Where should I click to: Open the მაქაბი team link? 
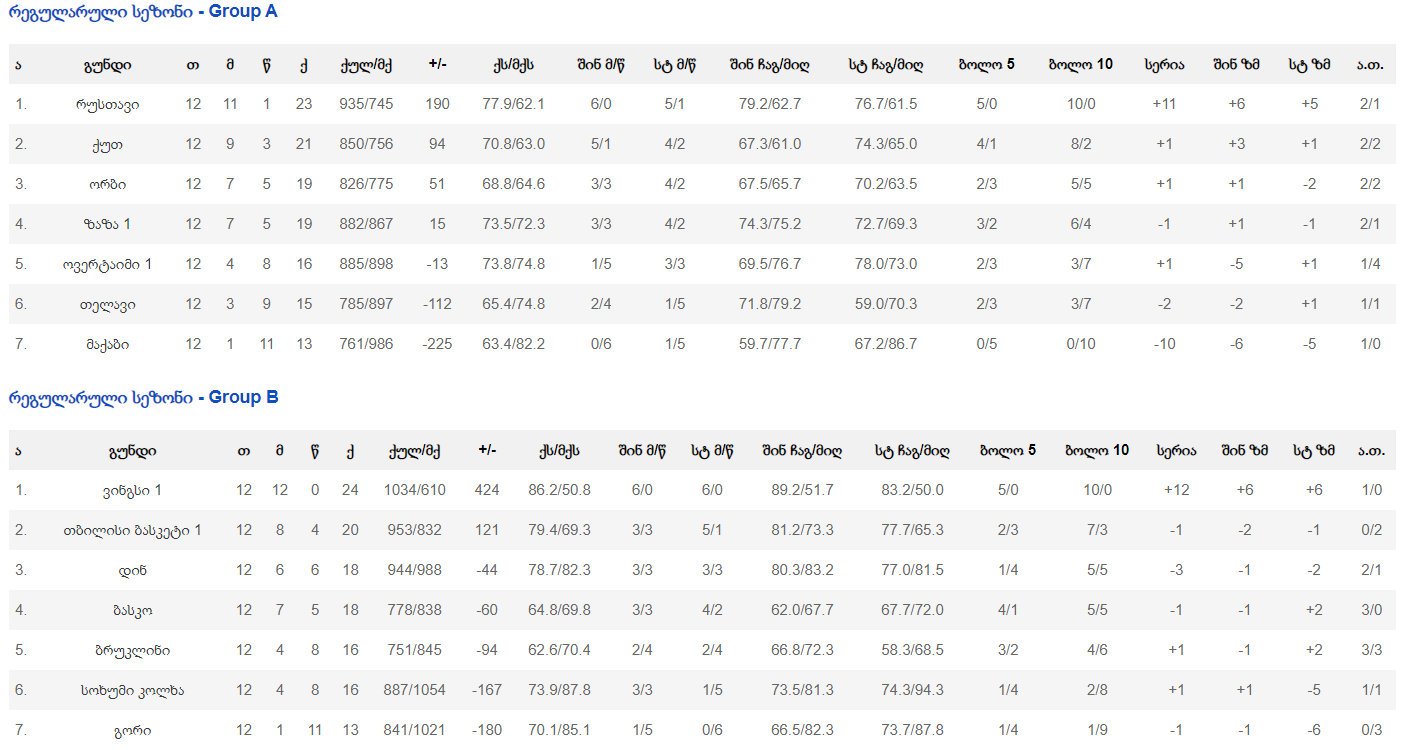point(107,344)
